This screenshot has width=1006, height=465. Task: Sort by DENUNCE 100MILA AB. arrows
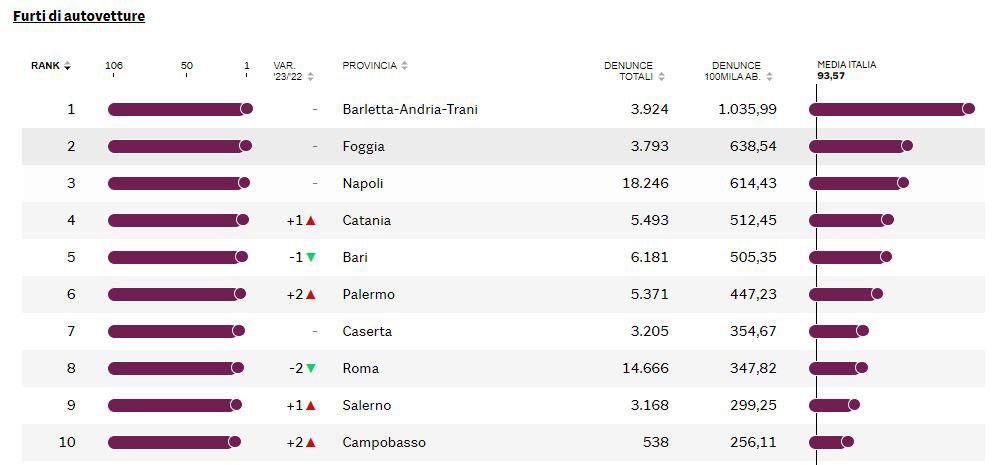point(769,76)
